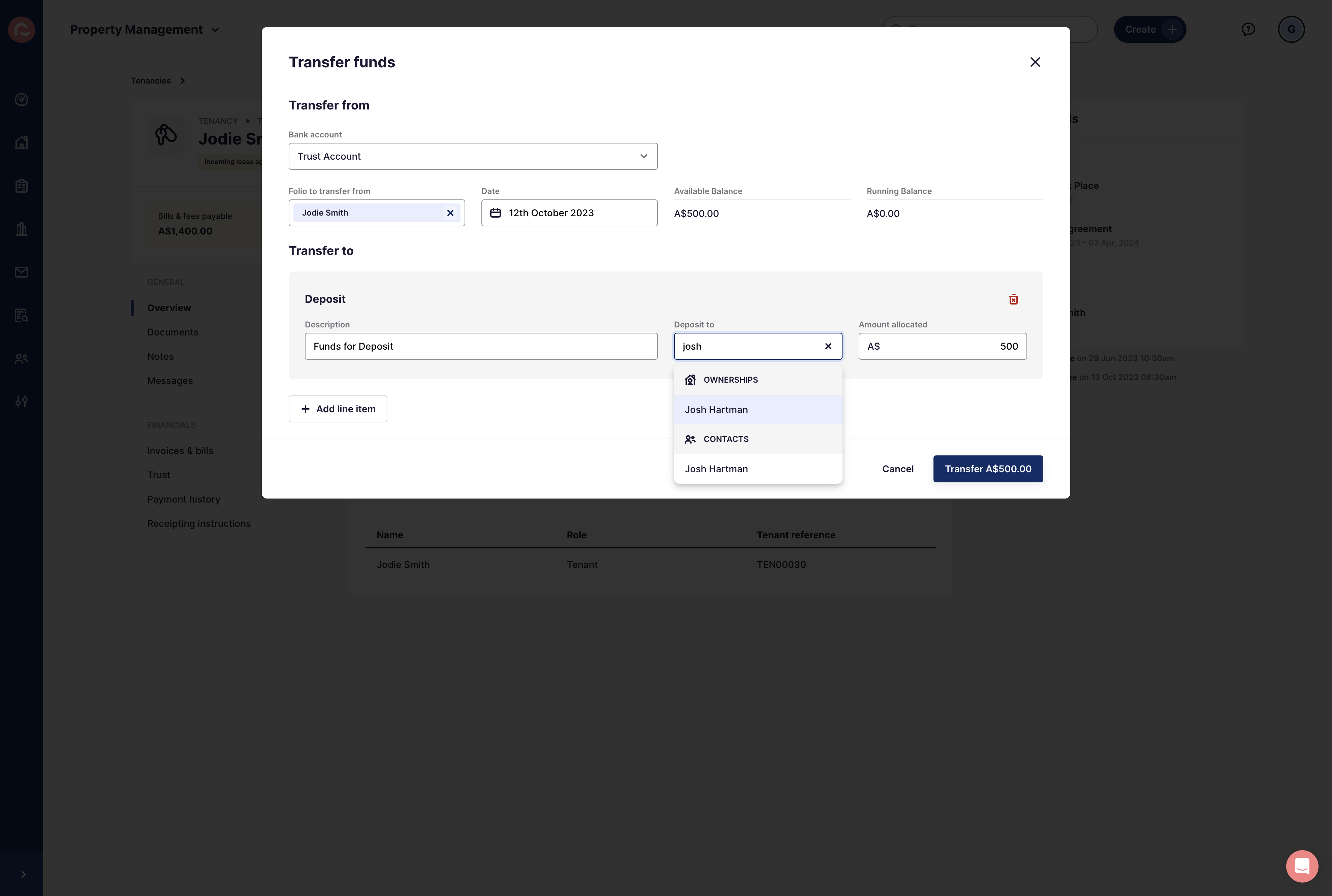Image resolution: width=1332 pixels, height=896 pixels.
Task: Click the Create button
Action: click(1150, 29)
